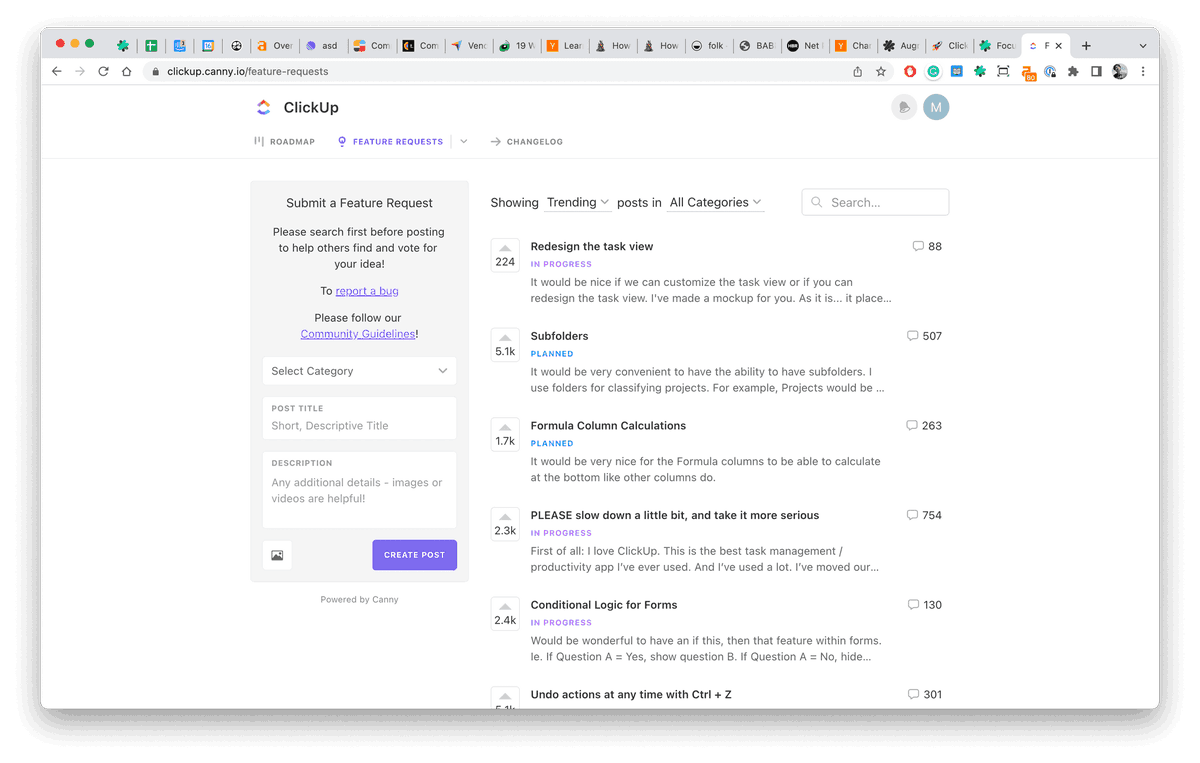Follow the 'report a bug' link
The image size is (1200, 763).
[x=367, y=291]
